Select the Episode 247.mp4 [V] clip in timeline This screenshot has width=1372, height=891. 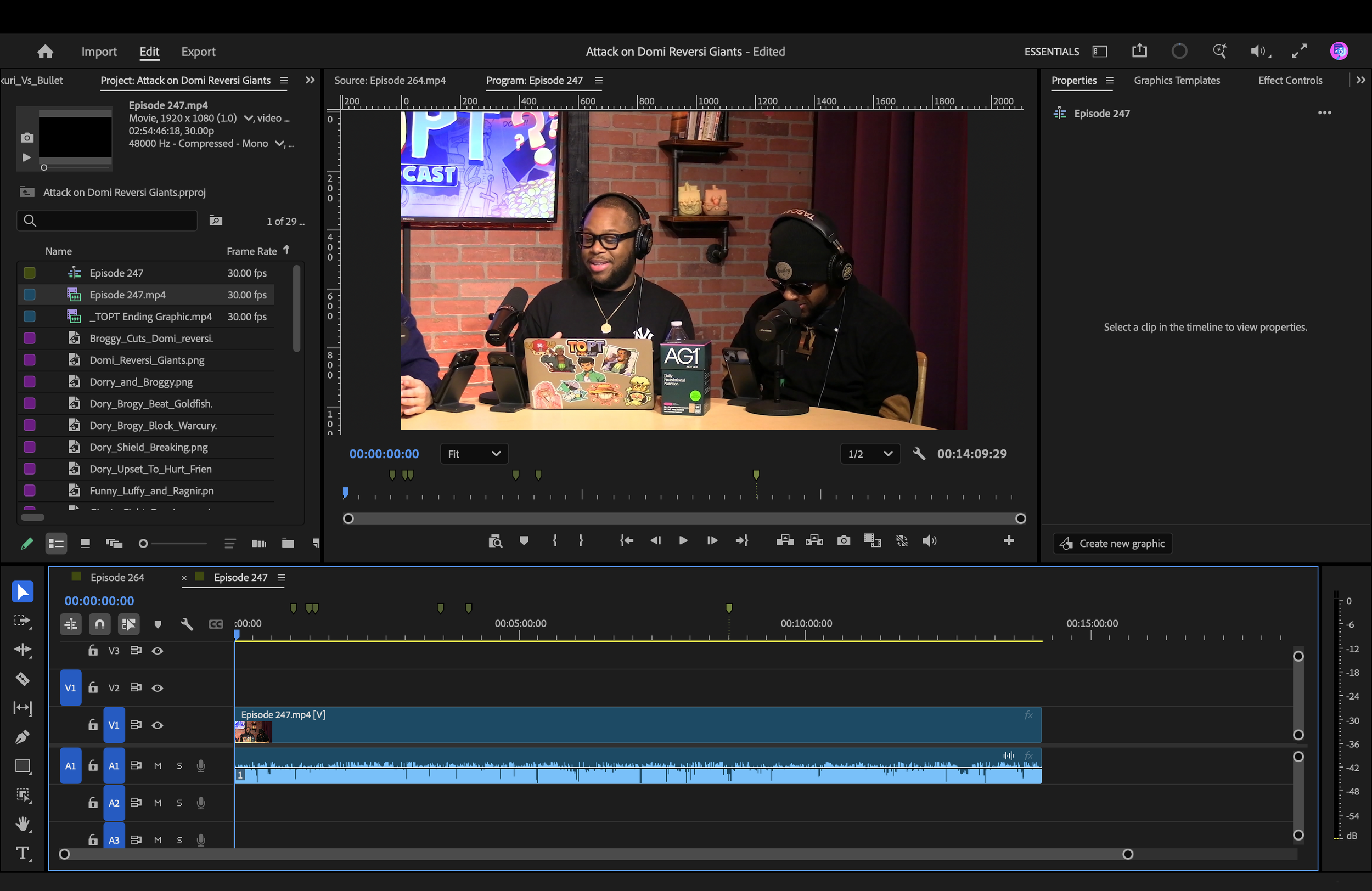pos(638,725)
